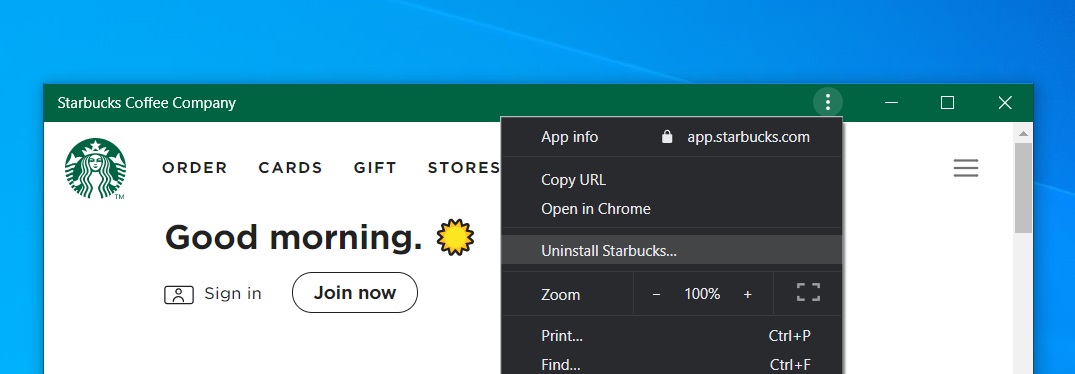Click the Join now button

[354, 292]
